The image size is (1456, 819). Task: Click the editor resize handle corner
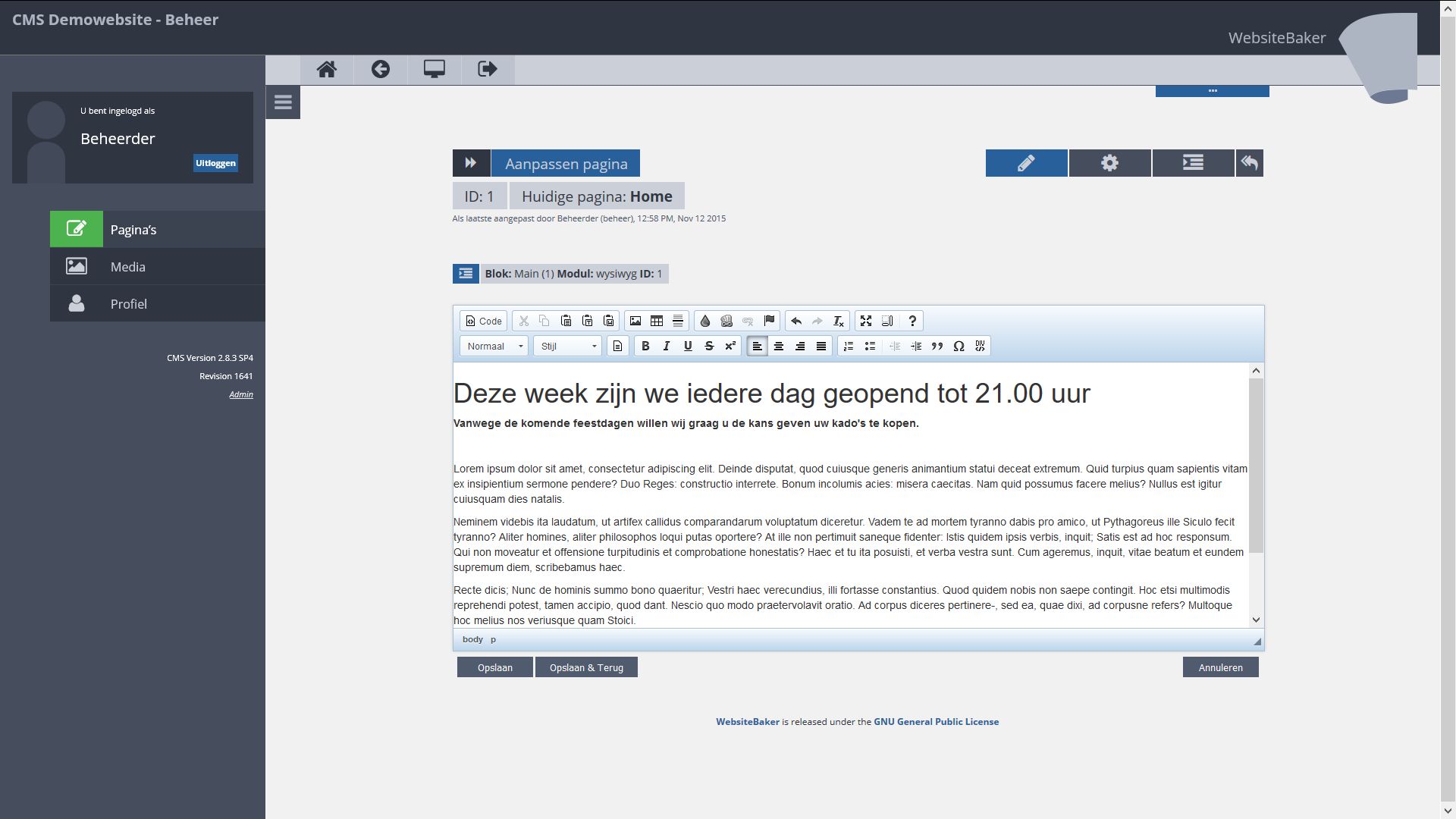[1257, 642]
